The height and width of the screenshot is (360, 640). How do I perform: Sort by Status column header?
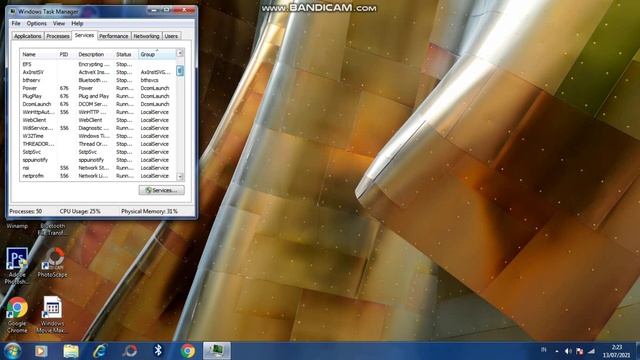point(126,54)
